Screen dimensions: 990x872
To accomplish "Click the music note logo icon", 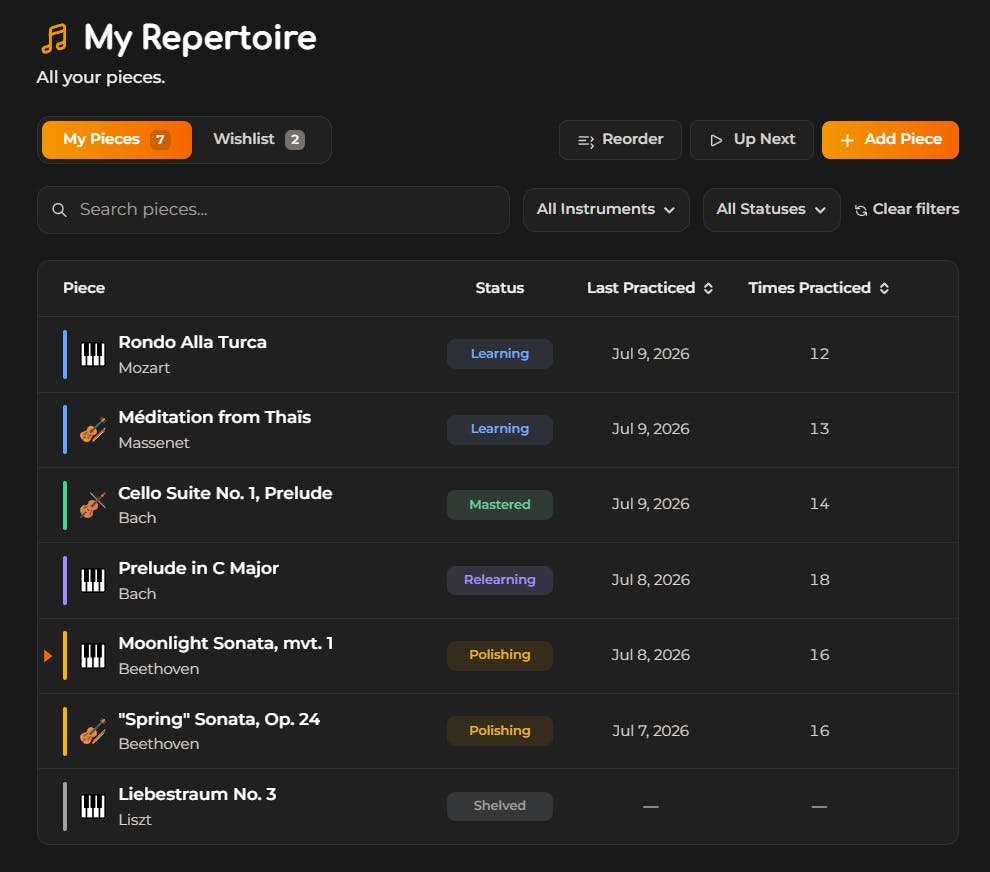I will (x=54, y=39).
